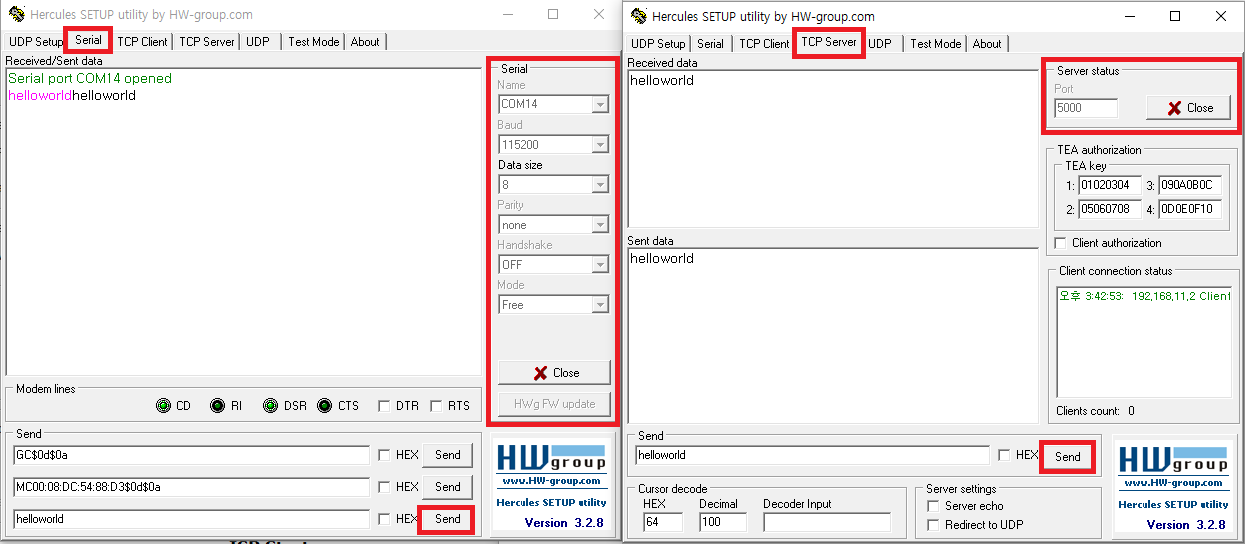Open the Handshake dropdown
The image size is (1245, 544).
600,264
